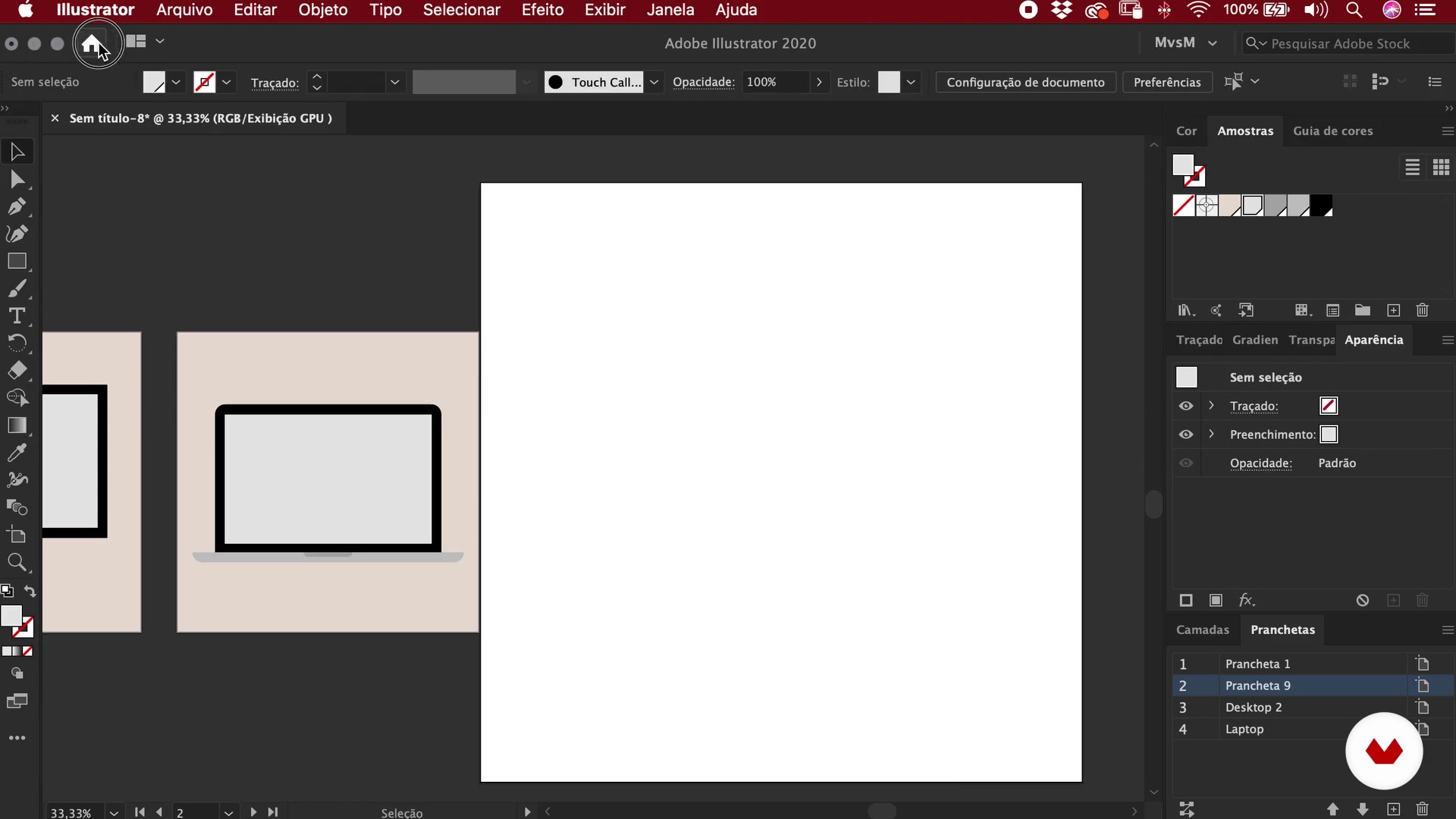Select the Gradient tool
This screenshot has width=1456, height=819.
tap(17, 425)
